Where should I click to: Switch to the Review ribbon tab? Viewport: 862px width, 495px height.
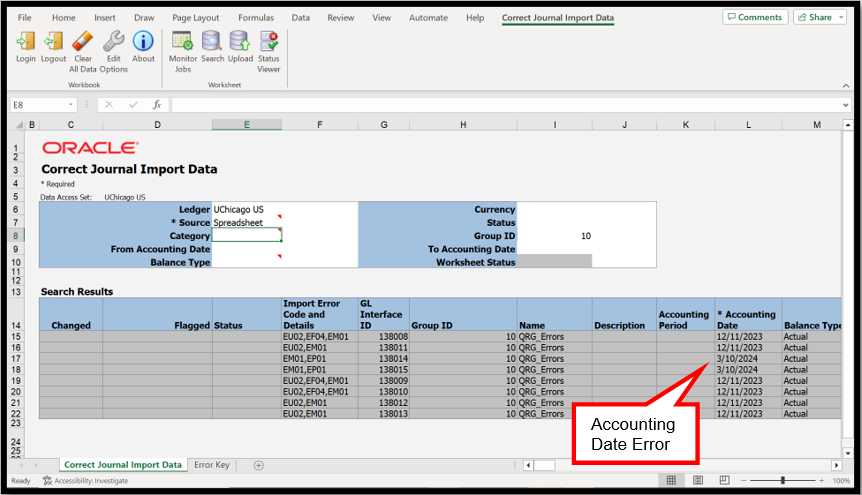[341, 18]
